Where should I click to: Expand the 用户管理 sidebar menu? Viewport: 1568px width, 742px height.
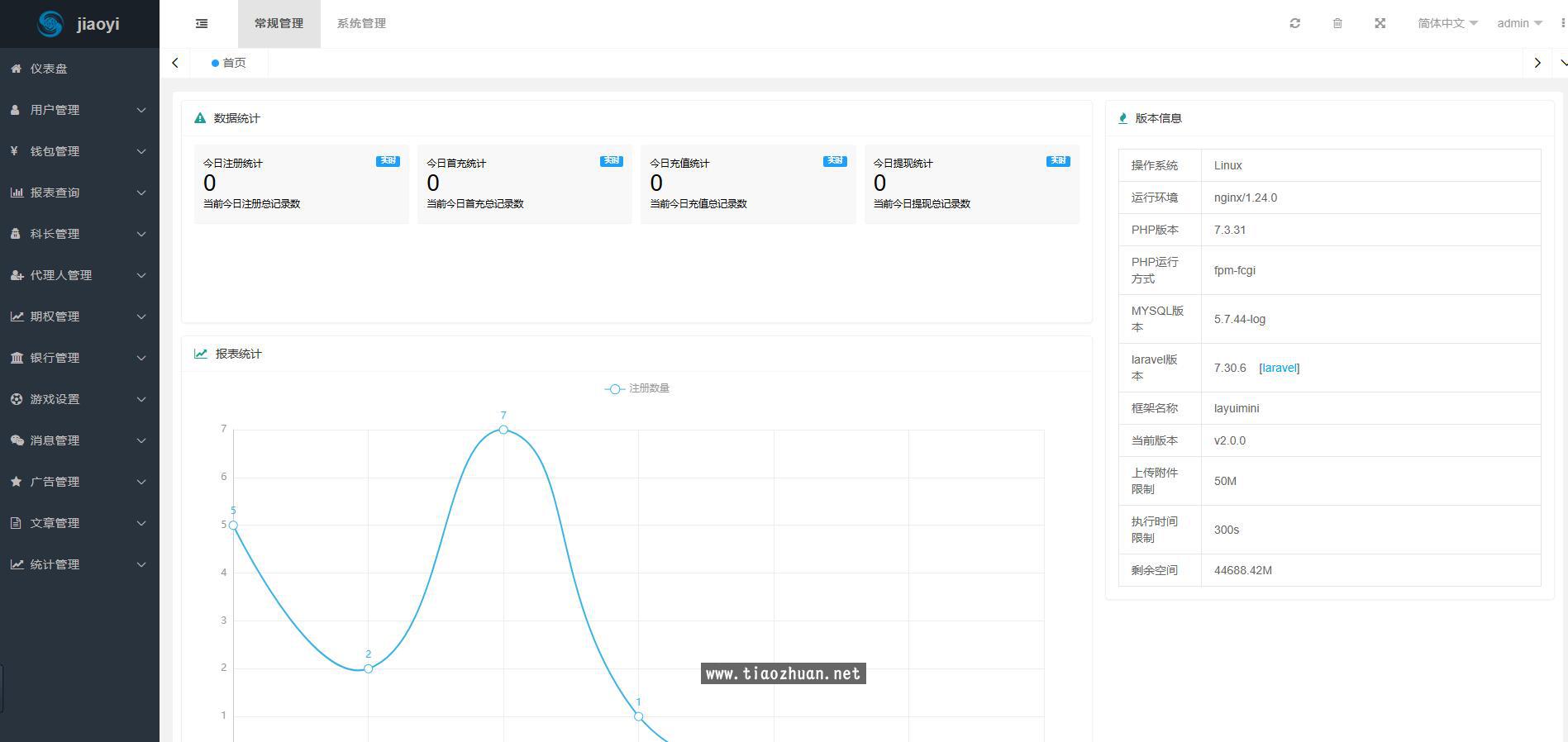click(79, 110)
